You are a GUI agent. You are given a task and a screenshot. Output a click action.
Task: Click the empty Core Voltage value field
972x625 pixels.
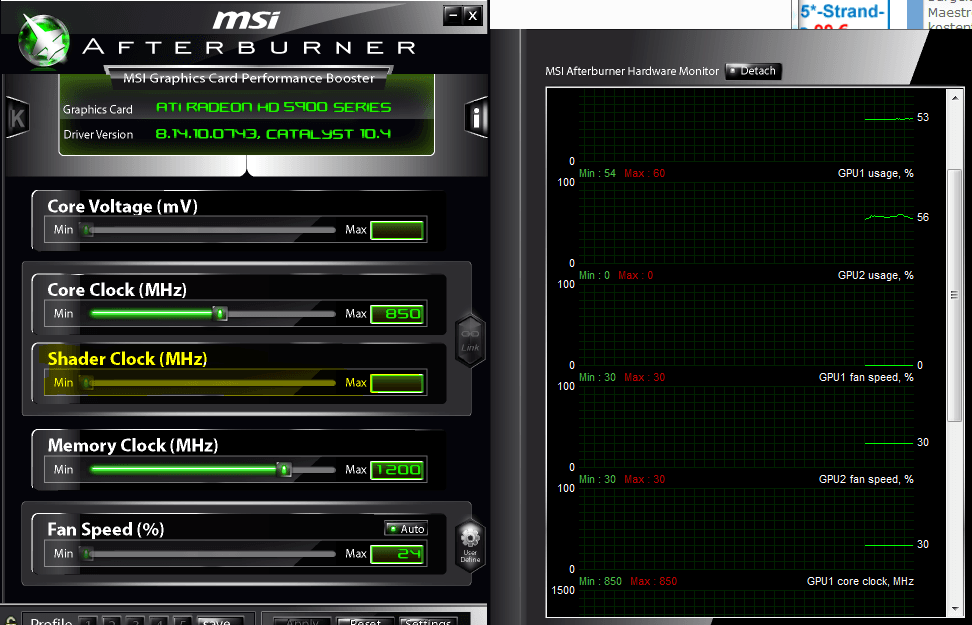(397, 231)
